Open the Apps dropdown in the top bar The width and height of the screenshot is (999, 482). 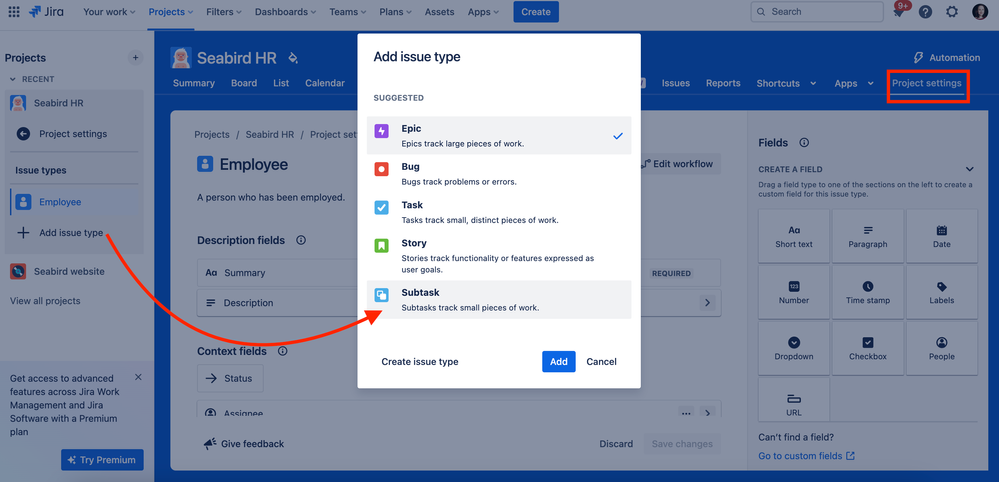(484, 12)
